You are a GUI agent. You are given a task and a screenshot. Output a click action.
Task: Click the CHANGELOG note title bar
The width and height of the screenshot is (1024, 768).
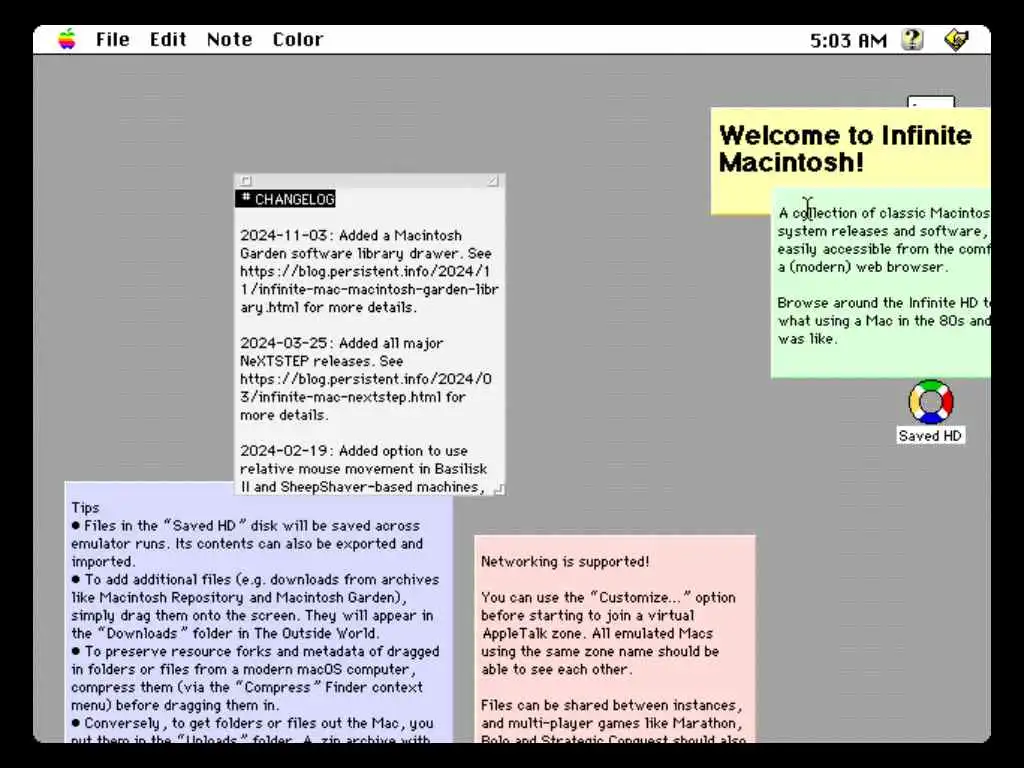tap(370, 180)
